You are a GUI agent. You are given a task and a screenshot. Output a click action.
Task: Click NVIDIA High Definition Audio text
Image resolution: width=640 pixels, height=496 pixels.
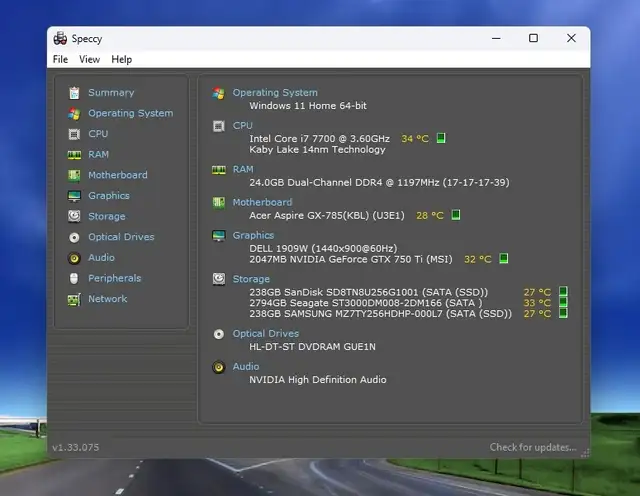[x=318, y=380]
